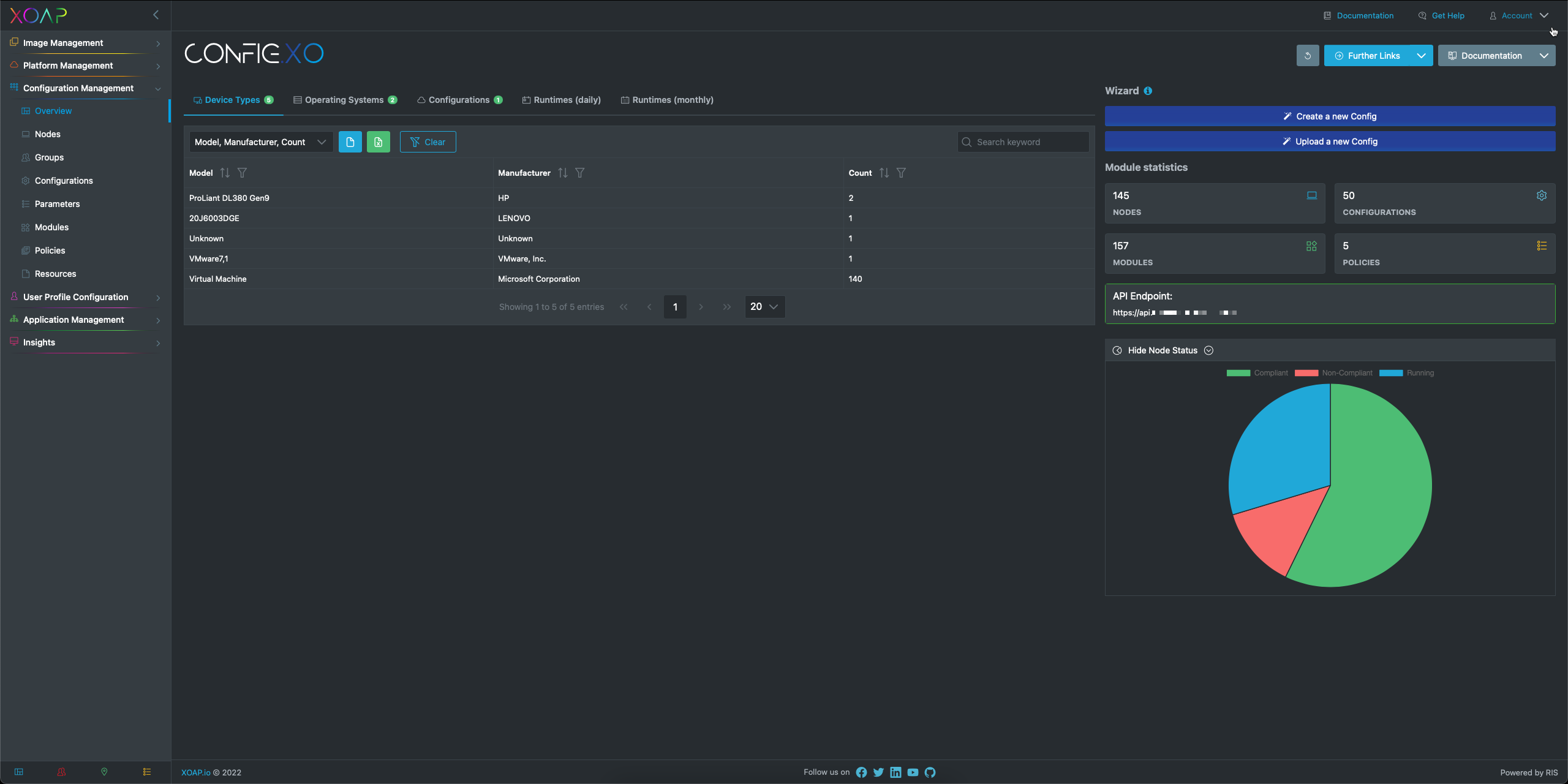
Task: Sort the Count column
Action: (x=884, y=173)
